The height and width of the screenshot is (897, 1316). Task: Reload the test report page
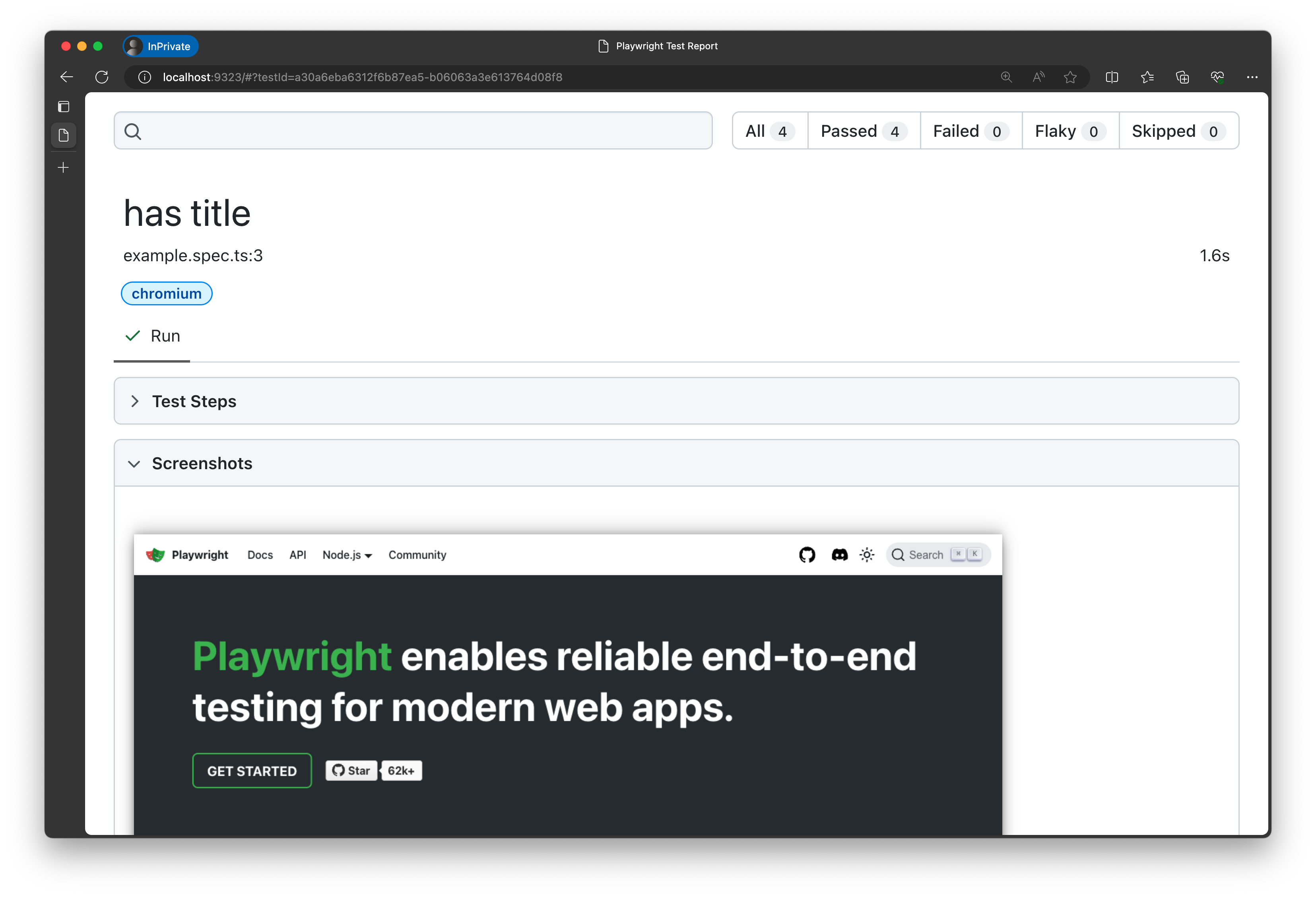102,77
